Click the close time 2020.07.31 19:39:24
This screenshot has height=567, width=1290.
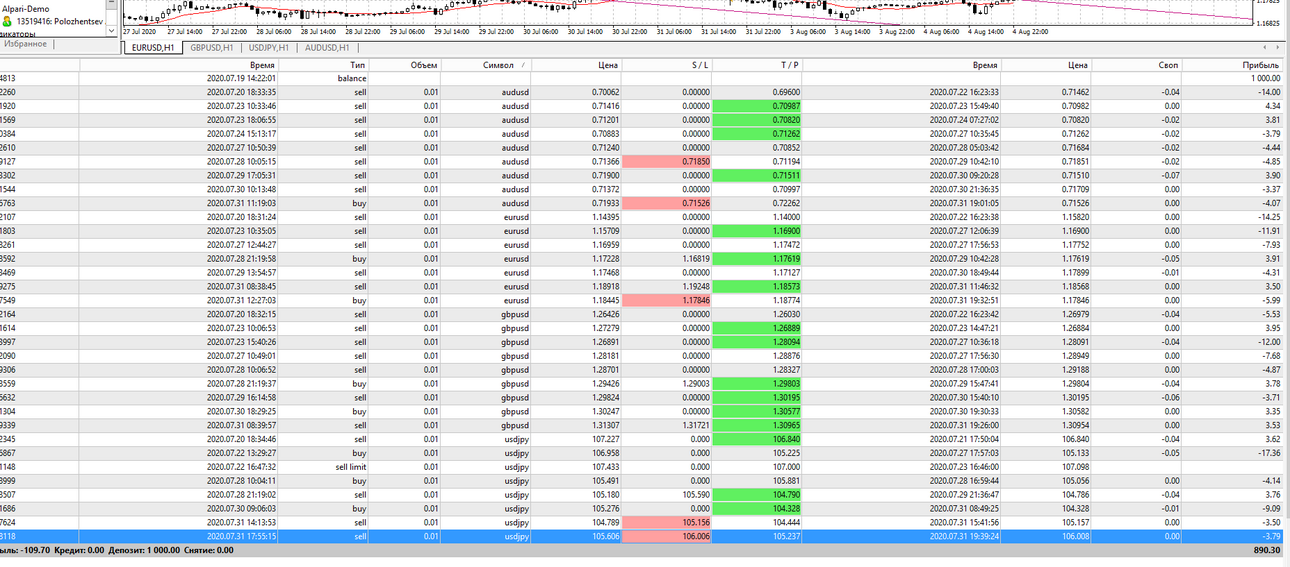pyautogui.click(x=963, y=536)
